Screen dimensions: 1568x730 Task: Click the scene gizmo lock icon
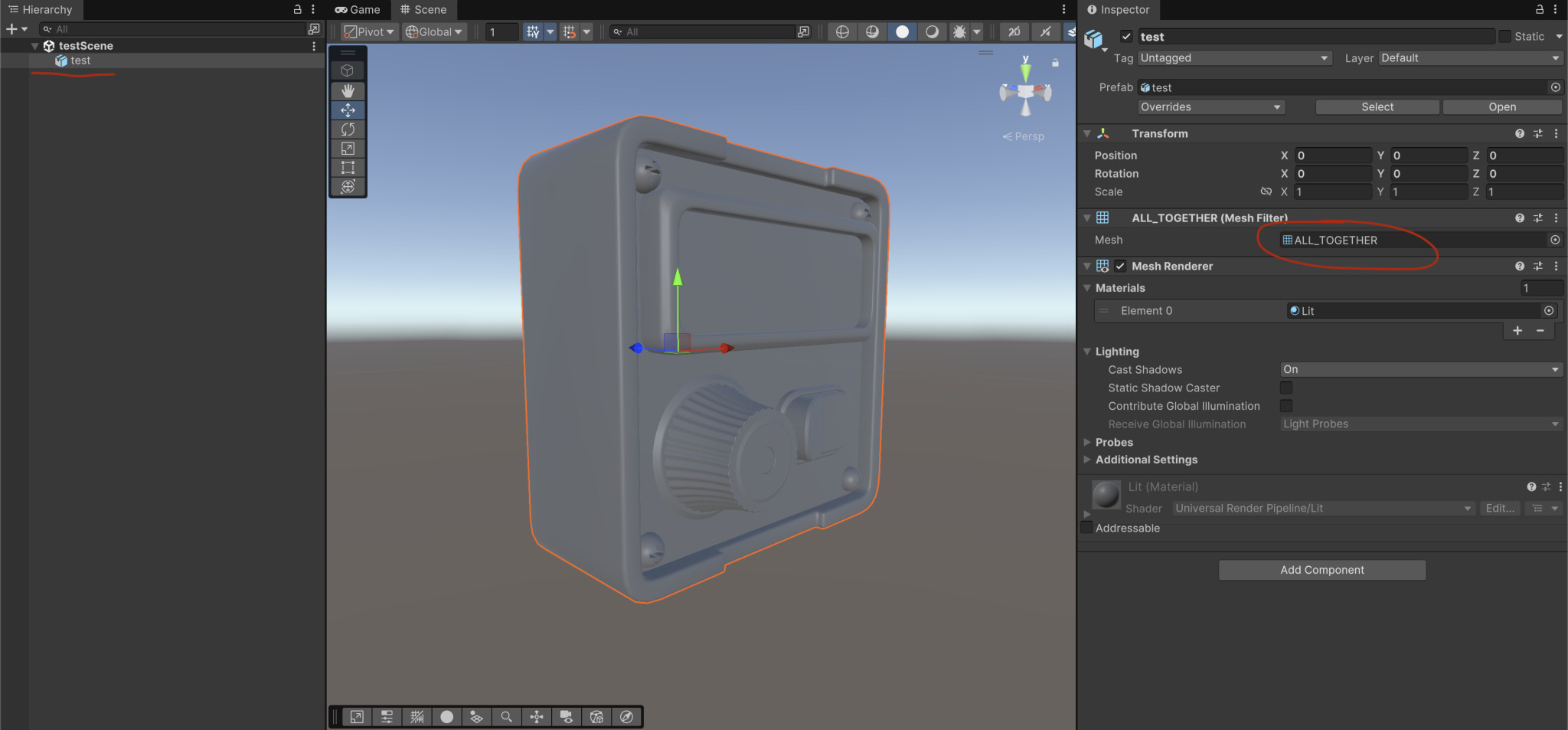click(1055, 63)
